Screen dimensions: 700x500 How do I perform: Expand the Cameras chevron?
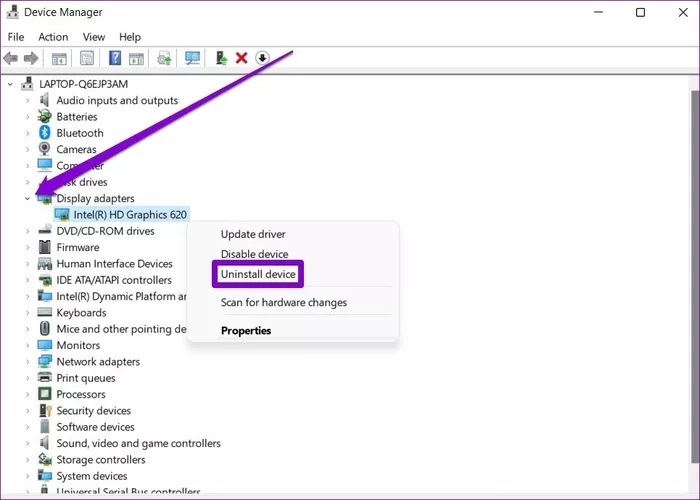(27, 150)
